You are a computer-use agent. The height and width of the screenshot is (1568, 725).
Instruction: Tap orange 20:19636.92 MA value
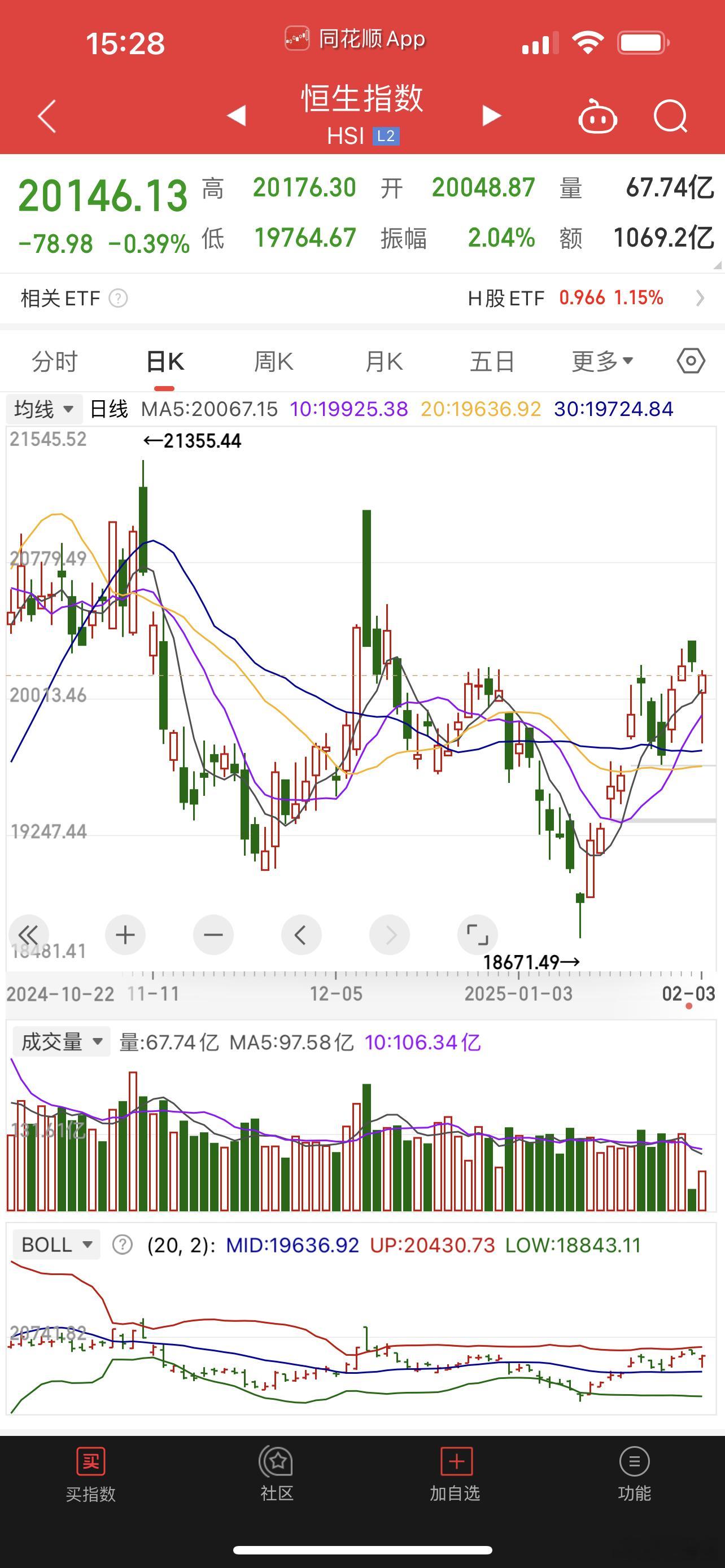pos(481,409)
